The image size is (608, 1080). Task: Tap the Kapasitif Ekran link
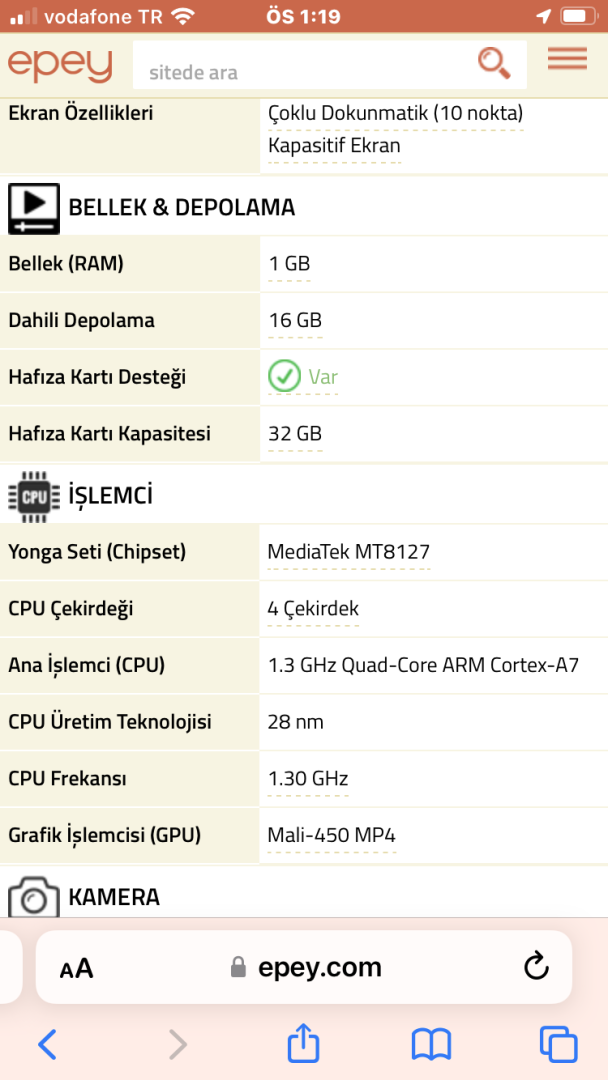coord(334,146)
